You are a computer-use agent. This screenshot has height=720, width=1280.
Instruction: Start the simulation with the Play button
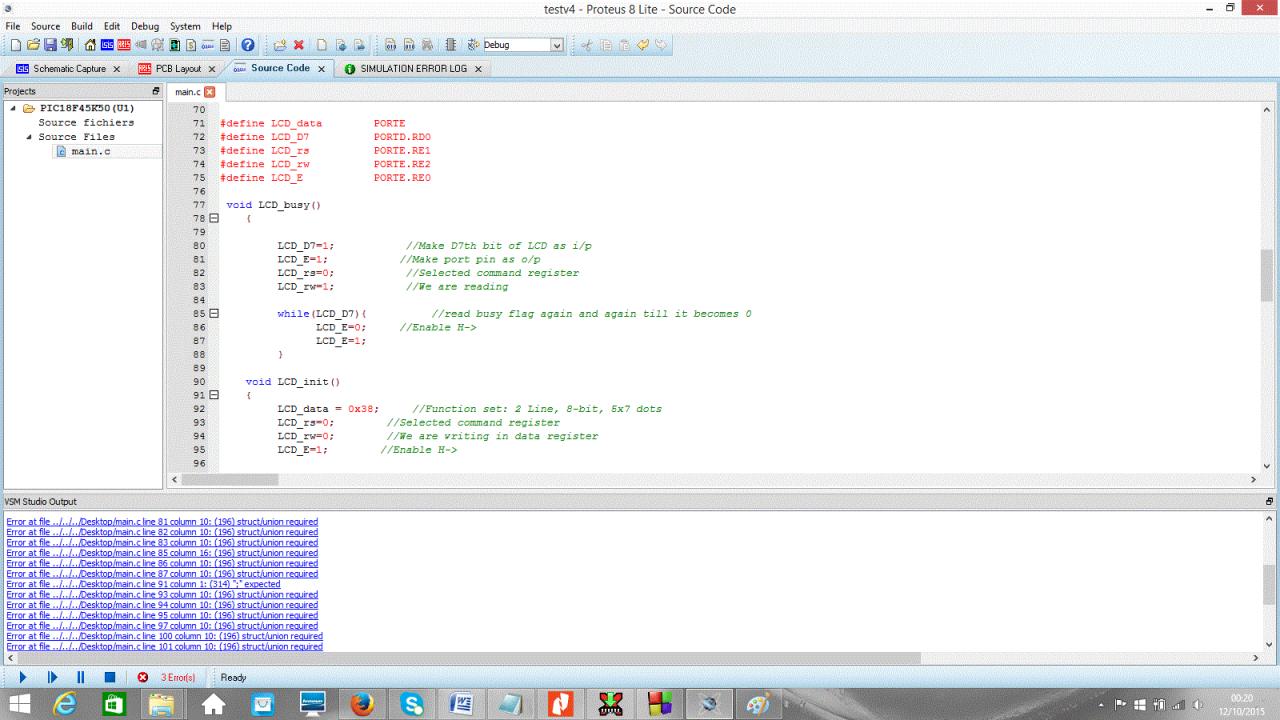(x=23, y=677)
